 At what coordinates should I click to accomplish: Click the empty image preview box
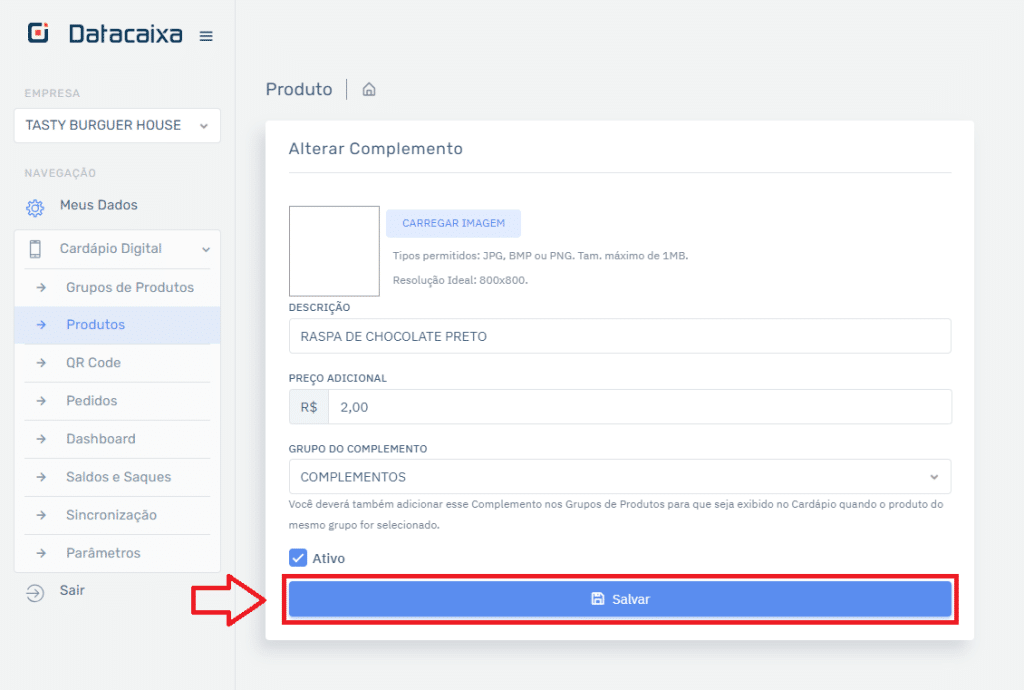[334, 251]
